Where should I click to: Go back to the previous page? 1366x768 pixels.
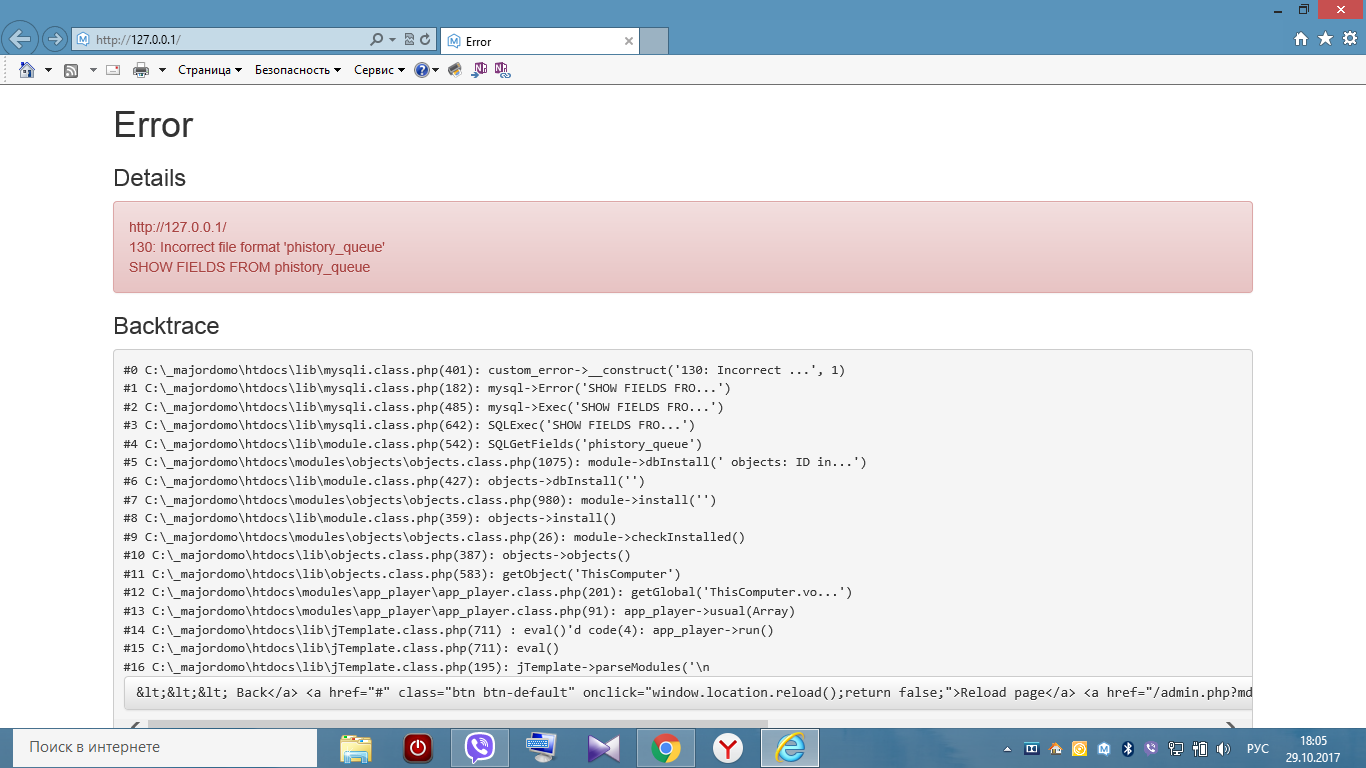tap(21, 39)
